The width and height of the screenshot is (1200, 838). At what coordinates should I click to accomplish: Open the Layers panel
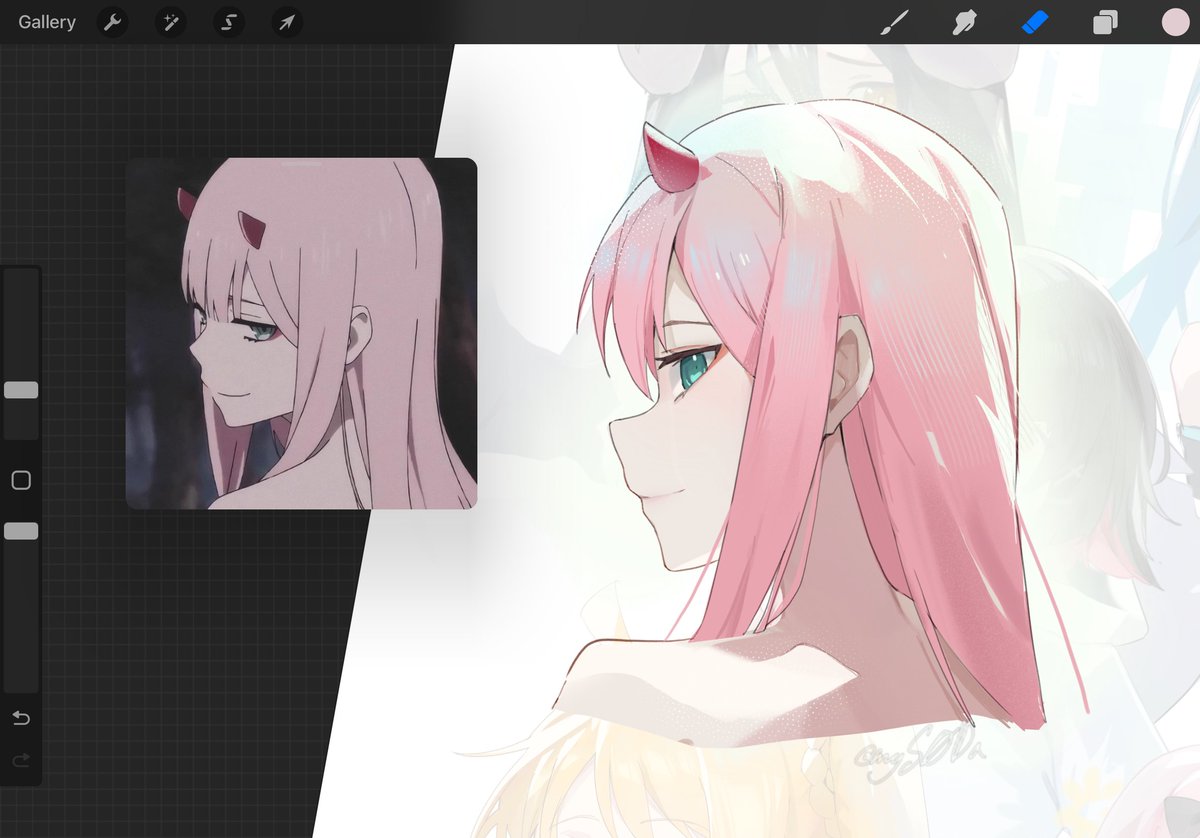coord(1105,22)
